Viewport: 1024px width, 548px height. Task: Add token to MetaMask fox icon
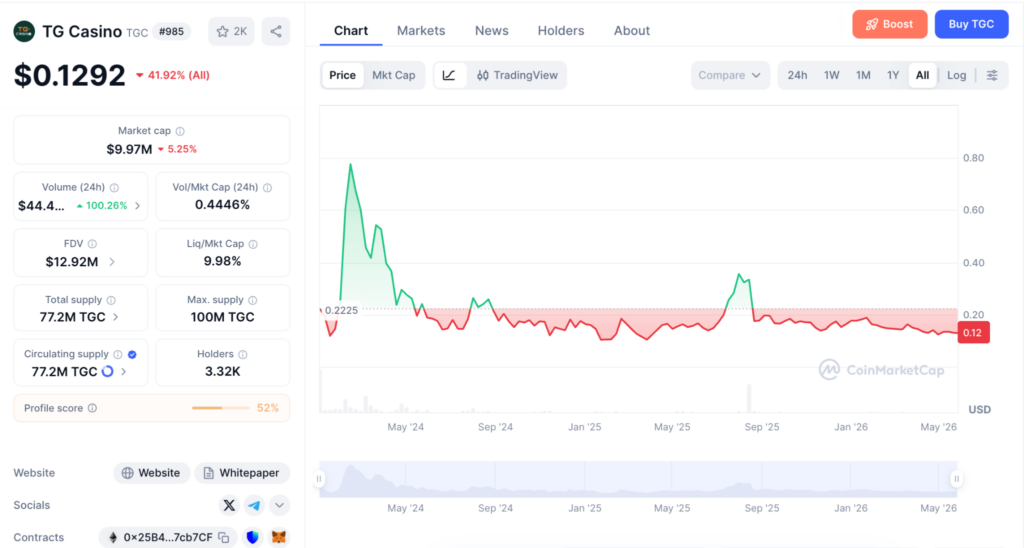(x=279, y=538)
